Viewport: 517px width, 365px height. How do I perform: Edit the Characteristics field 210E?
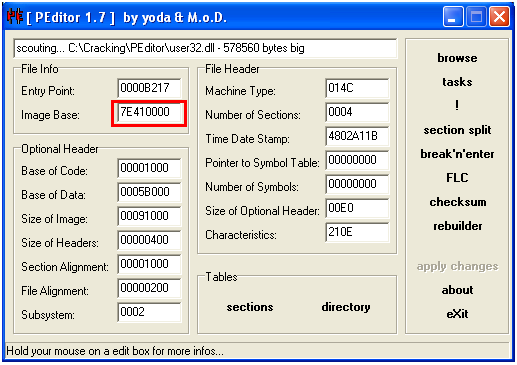[x=357, y=232]
